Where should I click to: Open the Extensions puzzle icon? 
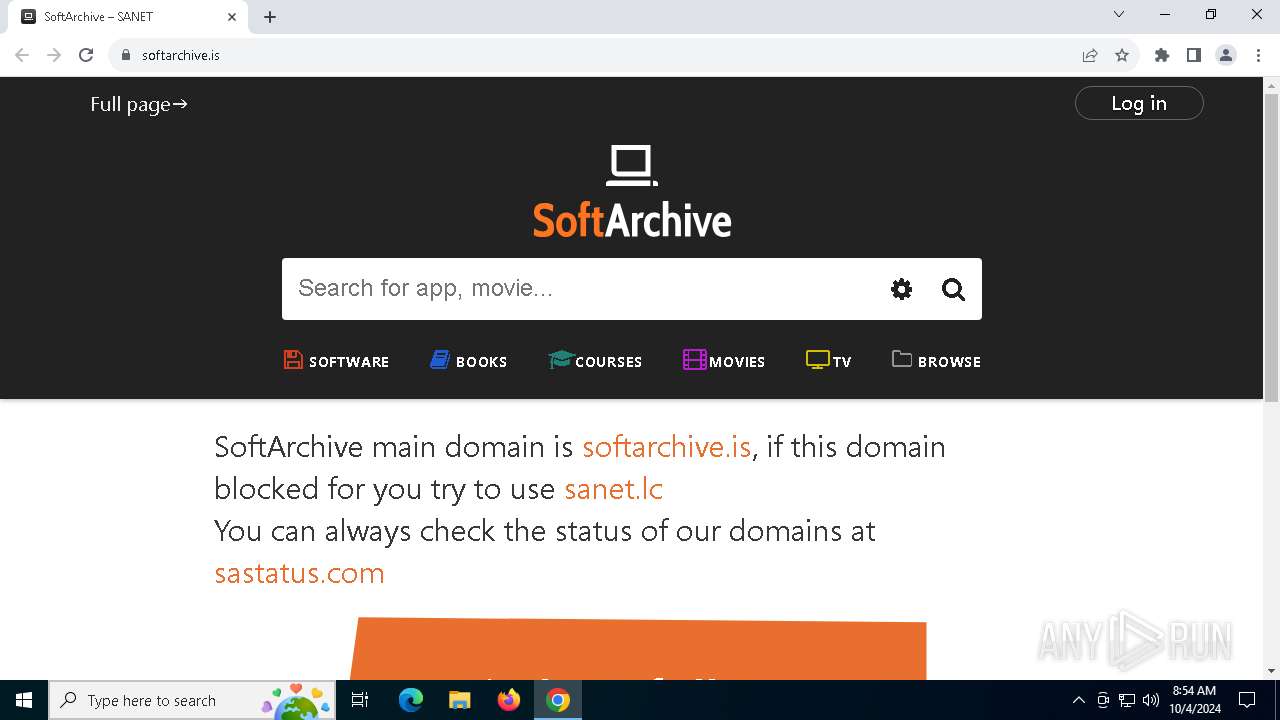[1162, 55]
